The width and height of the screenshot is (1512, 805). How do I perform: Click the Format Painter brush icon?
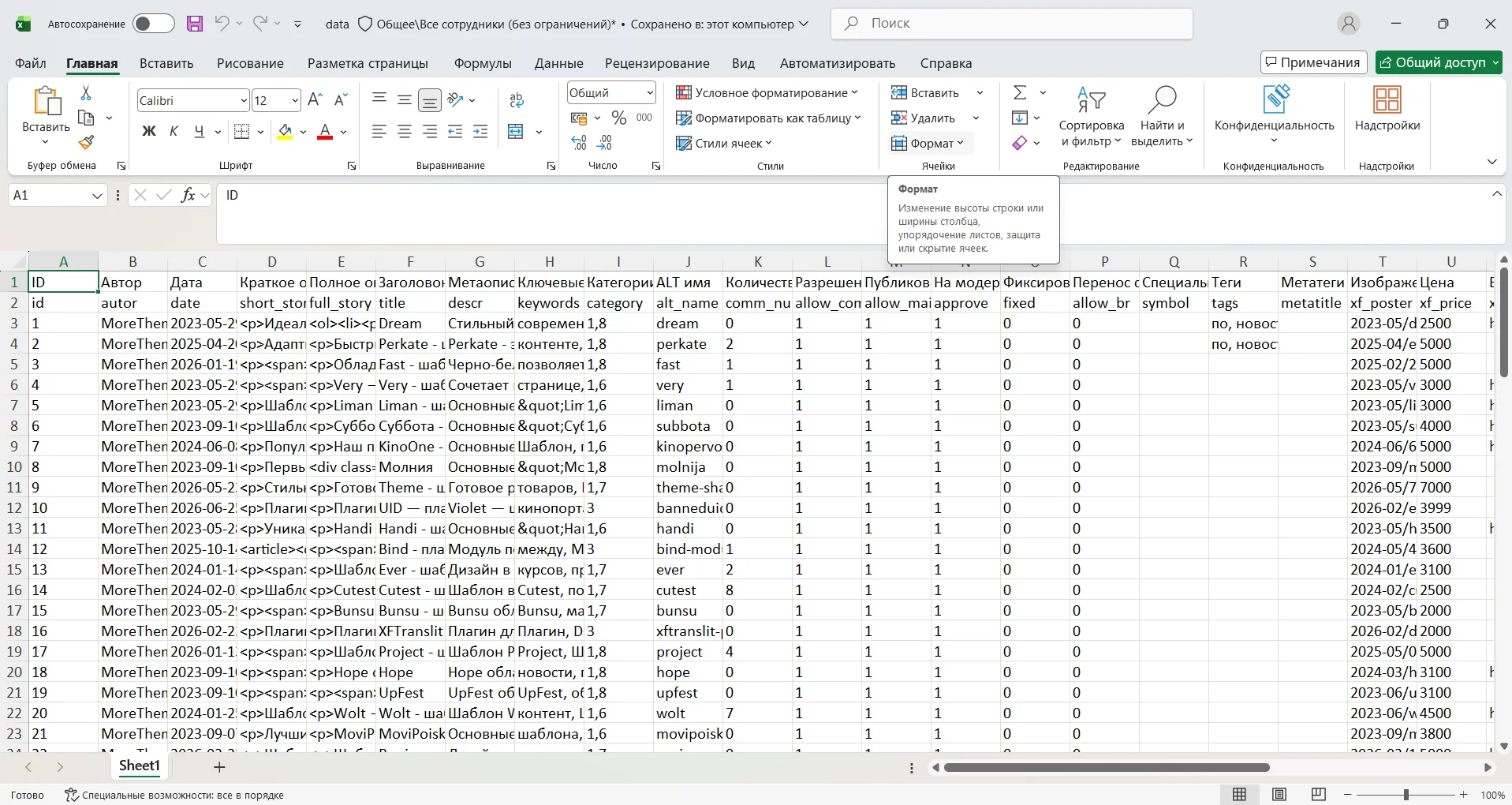86,142
